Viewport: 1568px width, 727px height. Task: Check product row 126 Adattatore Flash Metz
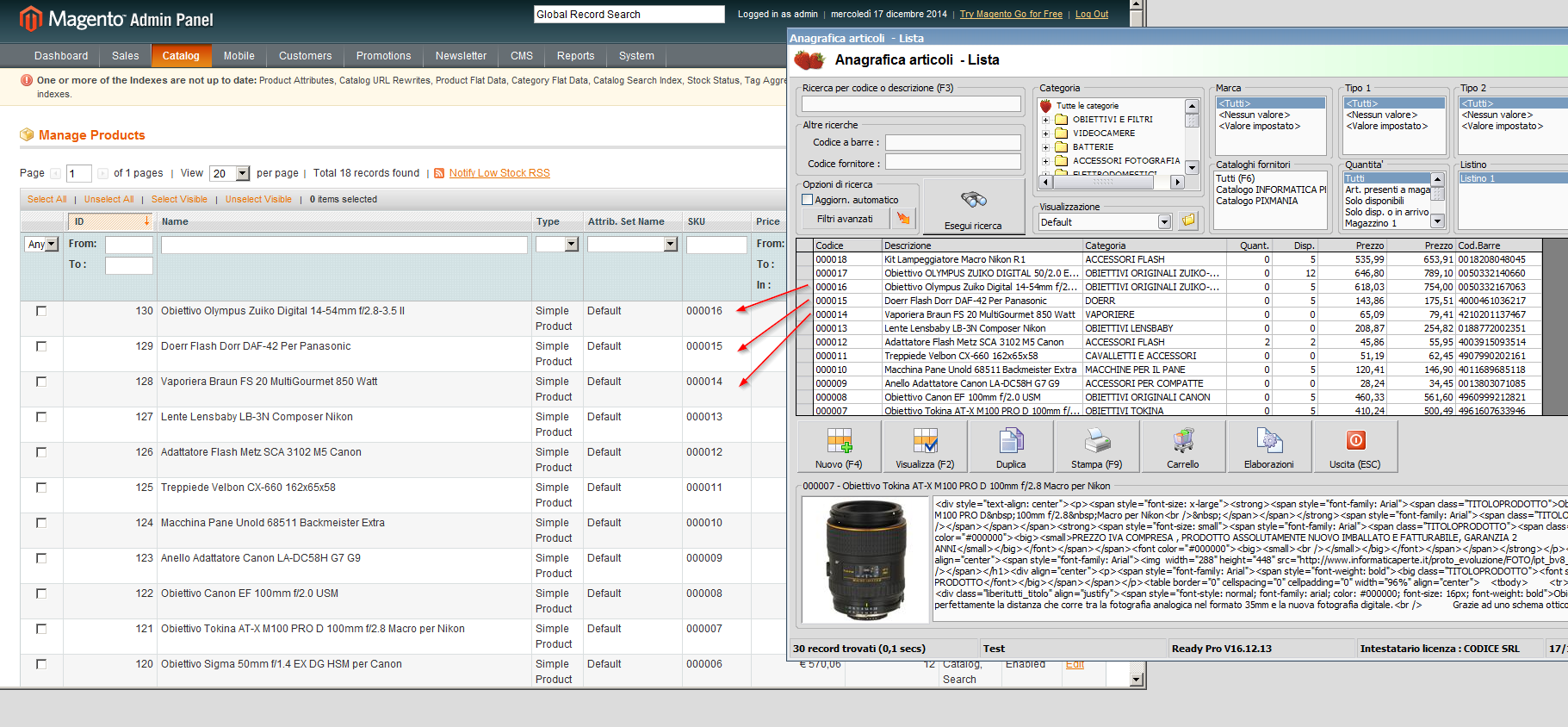pyautogui.click(x=41, y=452)
